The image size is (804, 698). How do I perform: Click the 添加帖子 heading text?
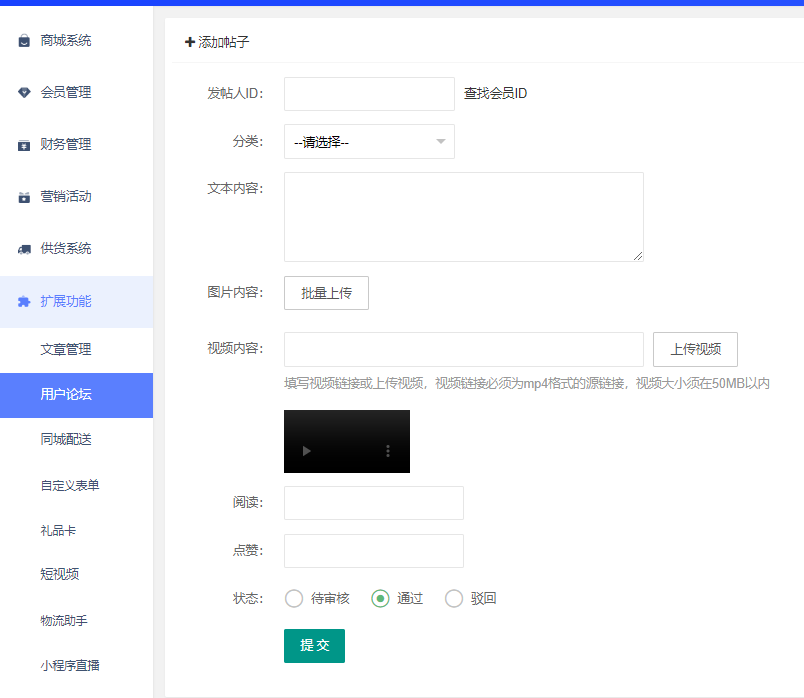(x=224, y=42)
